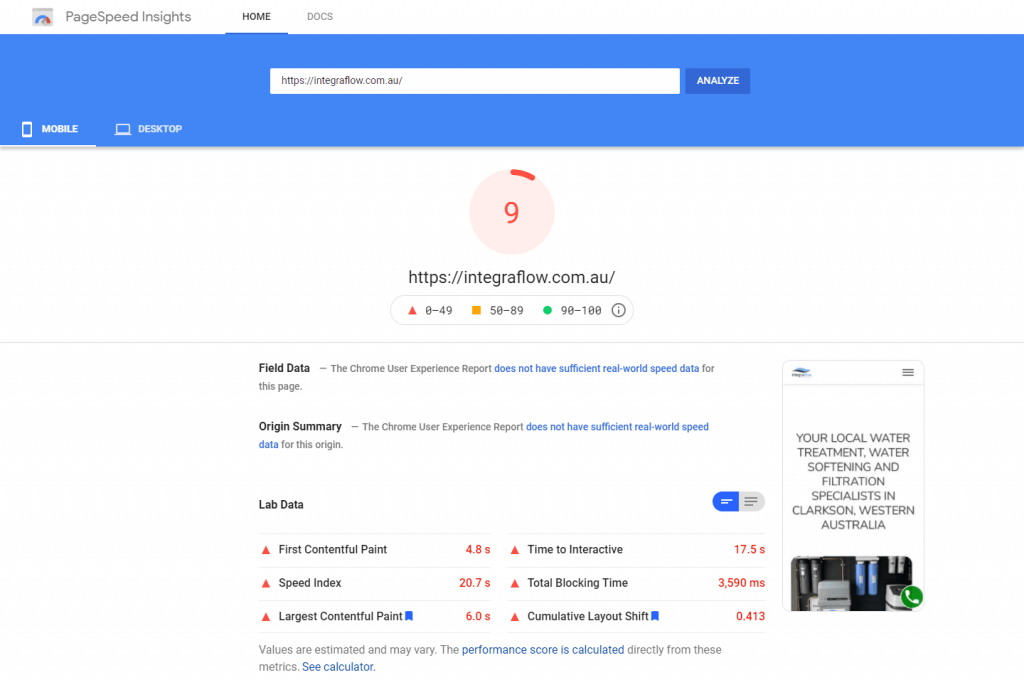Click the orange square in the score legend
This screenshot has width=1024, height=680.
(478, 310)
